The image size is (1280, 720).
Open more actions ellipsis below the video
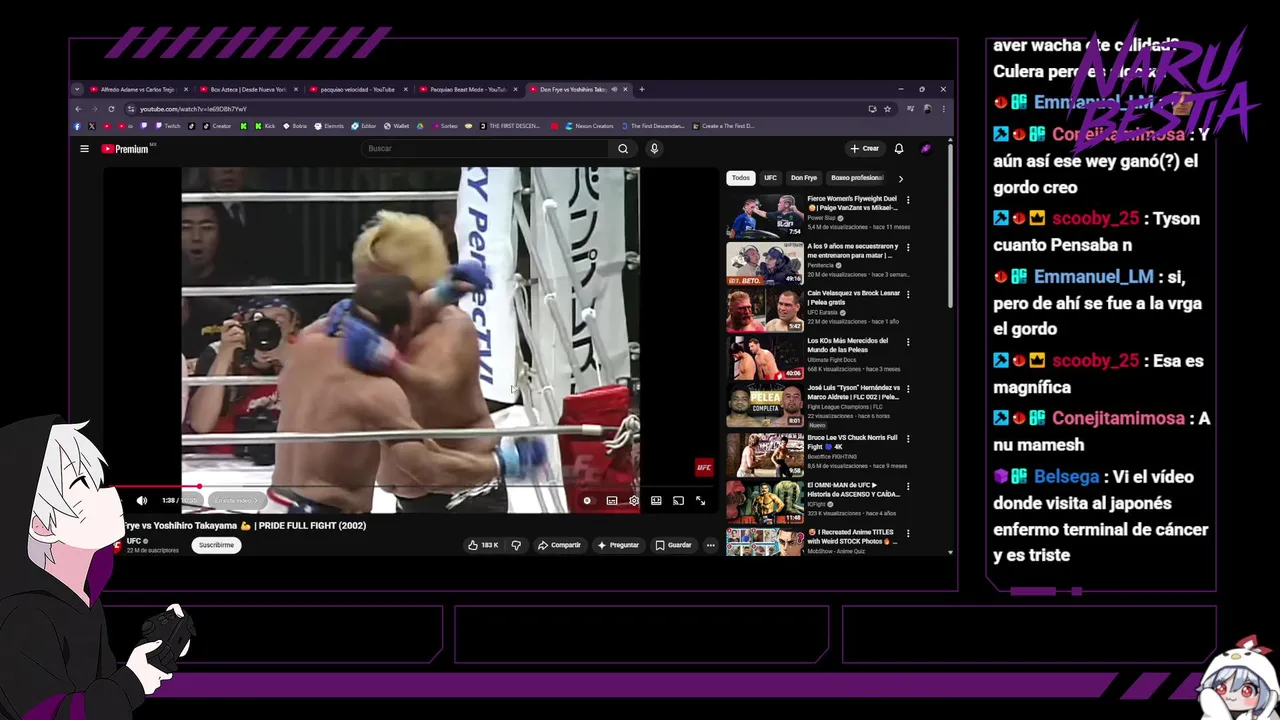710,545
